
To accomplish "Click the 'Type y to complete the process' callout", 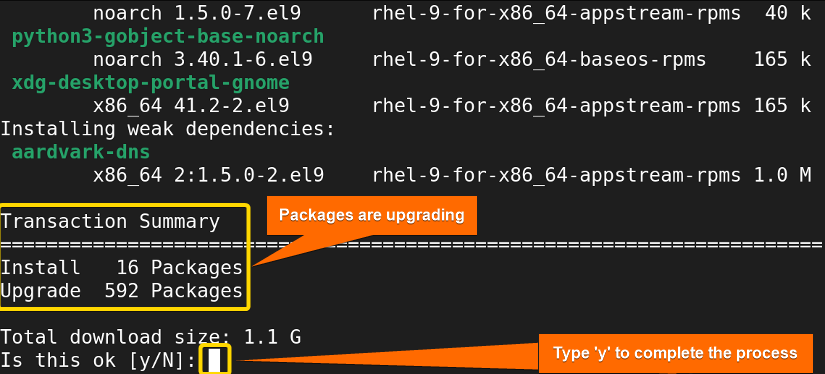I will [675, 352].
